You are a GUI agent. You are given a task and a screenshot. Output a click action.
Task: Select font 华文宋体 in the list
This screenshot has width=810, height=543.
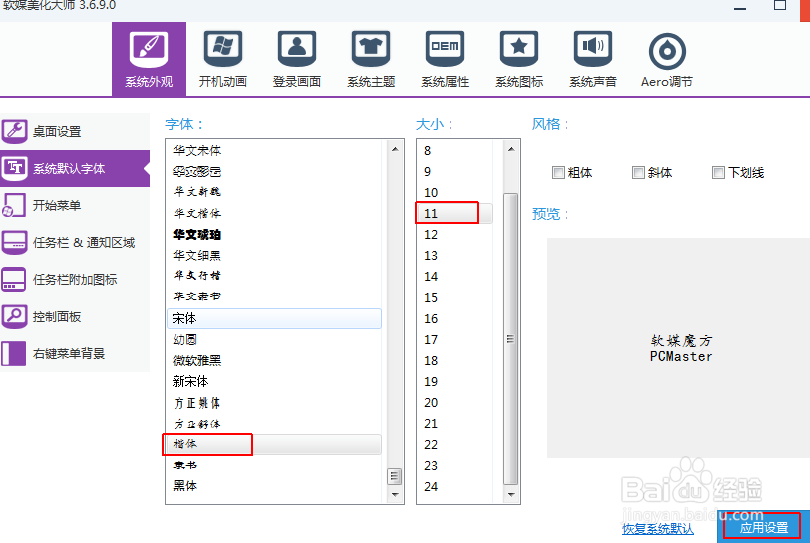(274, 150)
